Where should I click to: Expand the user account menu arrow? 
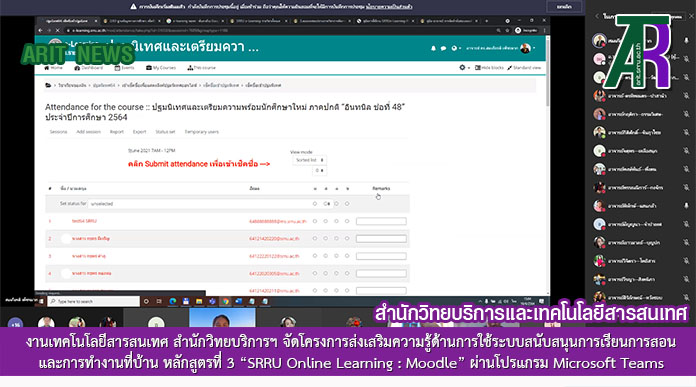click(534, 48)
